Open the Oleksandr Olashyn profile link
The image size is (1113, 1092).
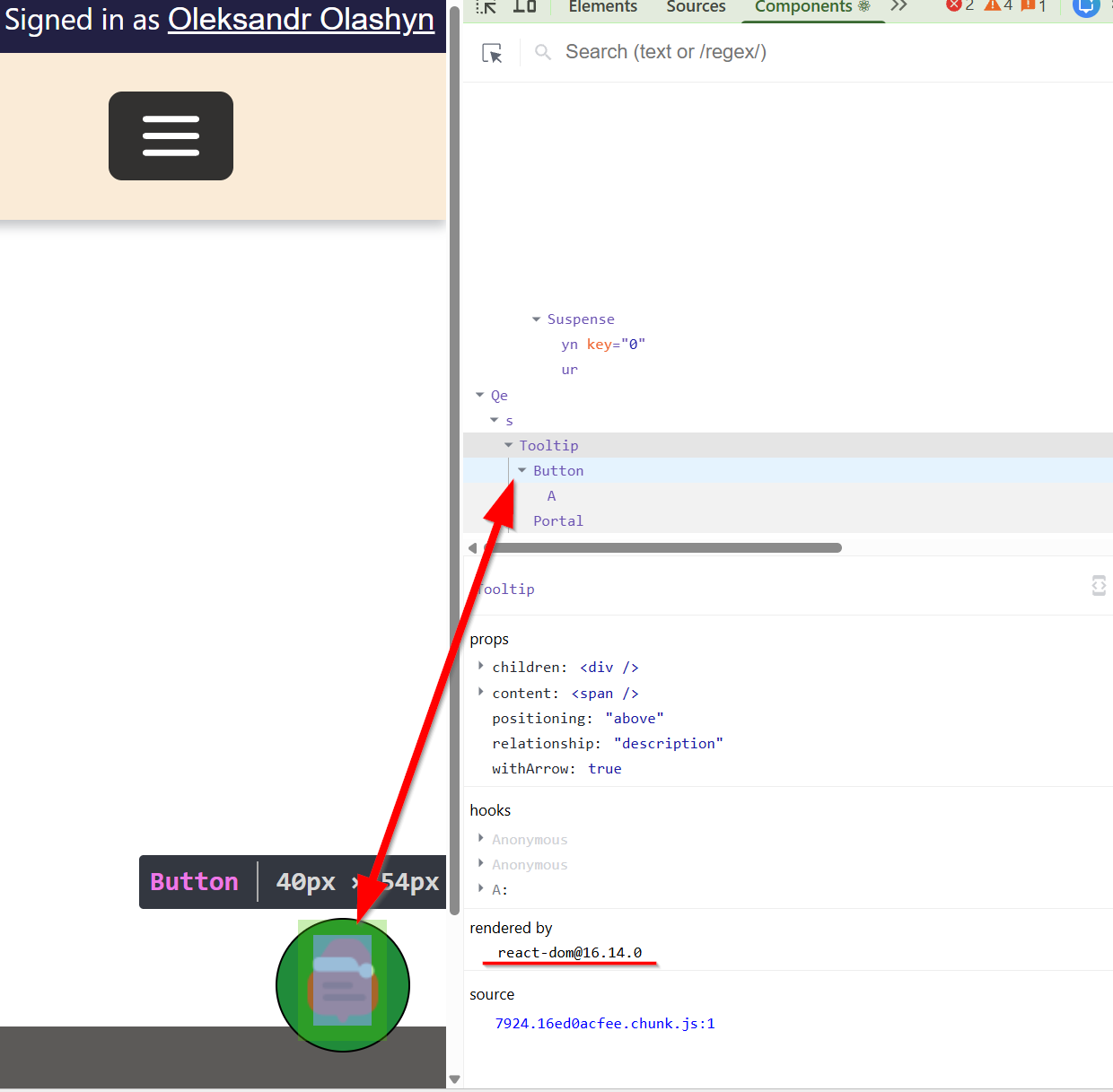(301, 20)
